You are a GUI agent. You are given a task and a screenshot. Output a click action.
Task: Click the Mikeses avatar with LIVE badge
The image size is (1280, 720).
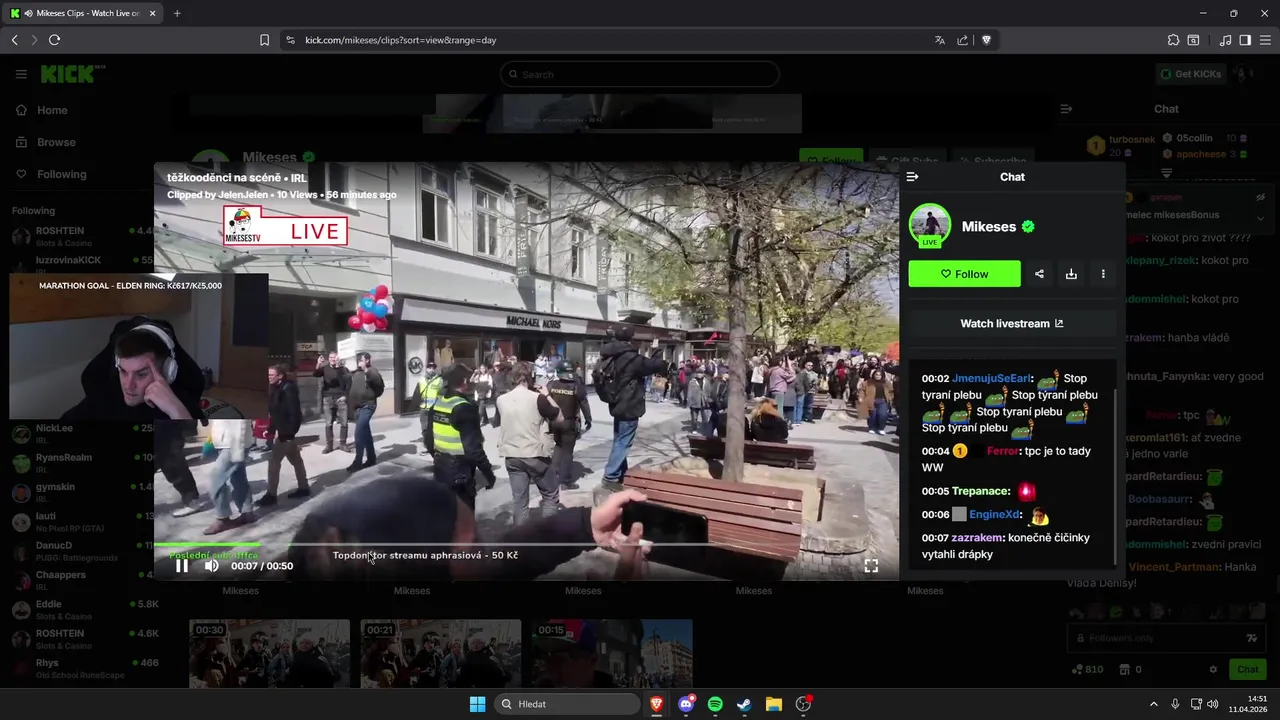coord(930,226)
